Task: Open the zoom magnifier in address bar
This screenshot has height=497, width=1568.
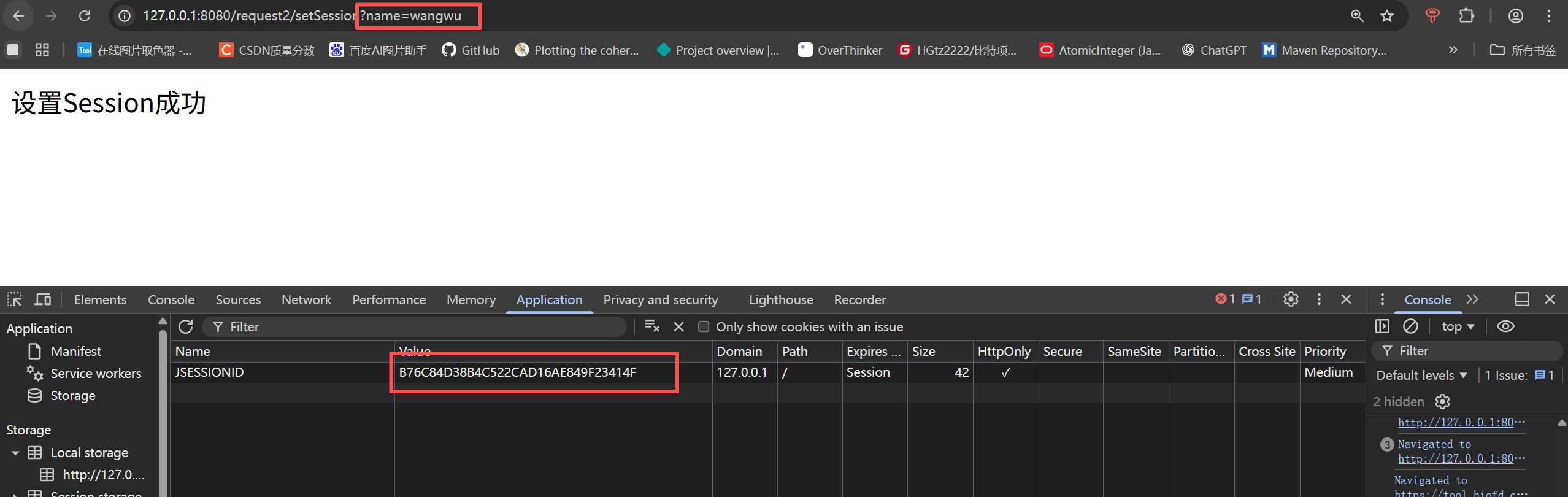Action: coord(1357,16)
